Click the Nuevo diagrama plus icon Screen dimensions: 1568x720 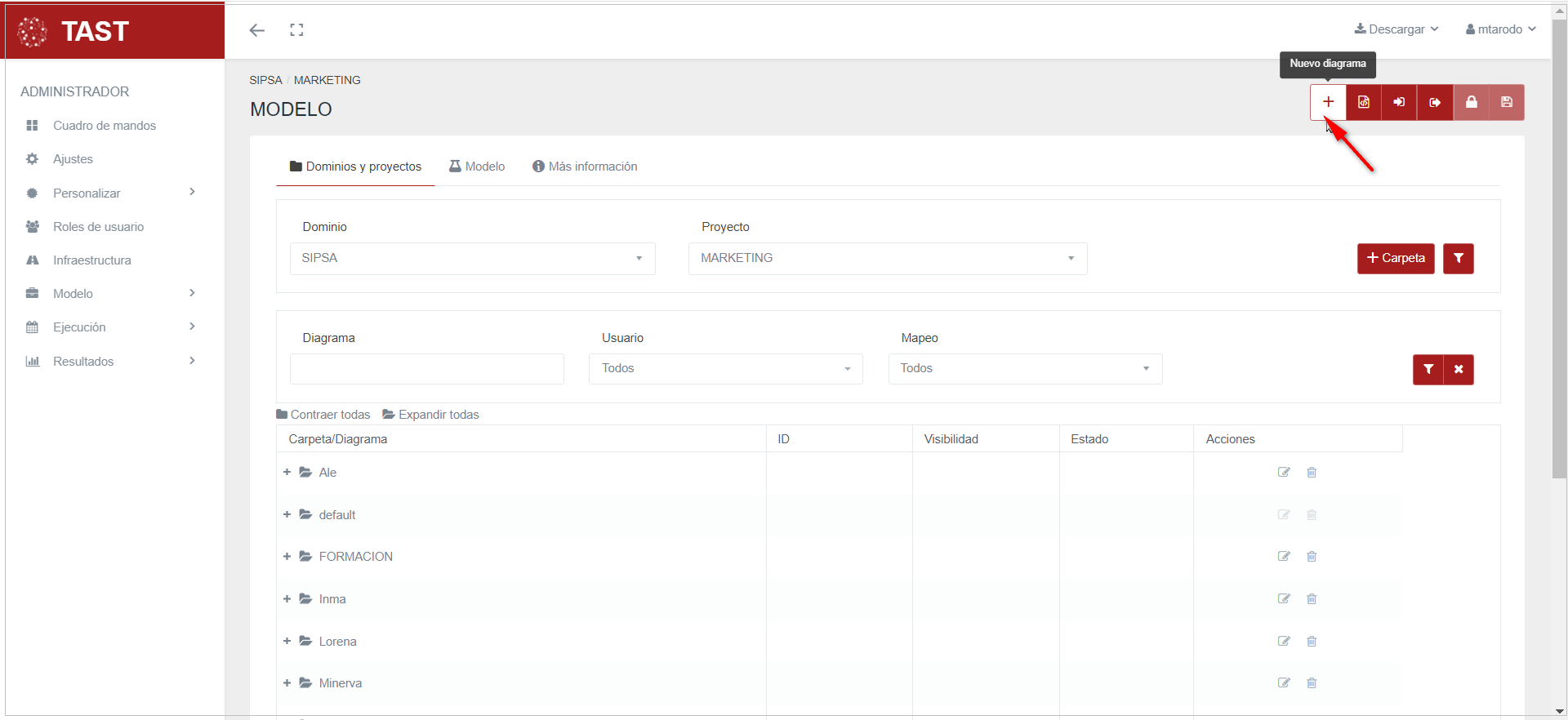(1328, 102)
